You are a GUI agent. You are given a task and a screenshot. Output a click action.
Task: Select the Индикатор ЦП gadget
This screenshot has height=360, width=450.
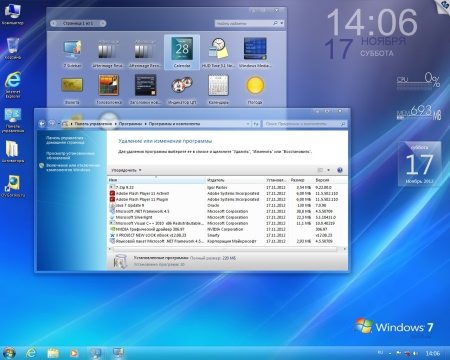182,90
